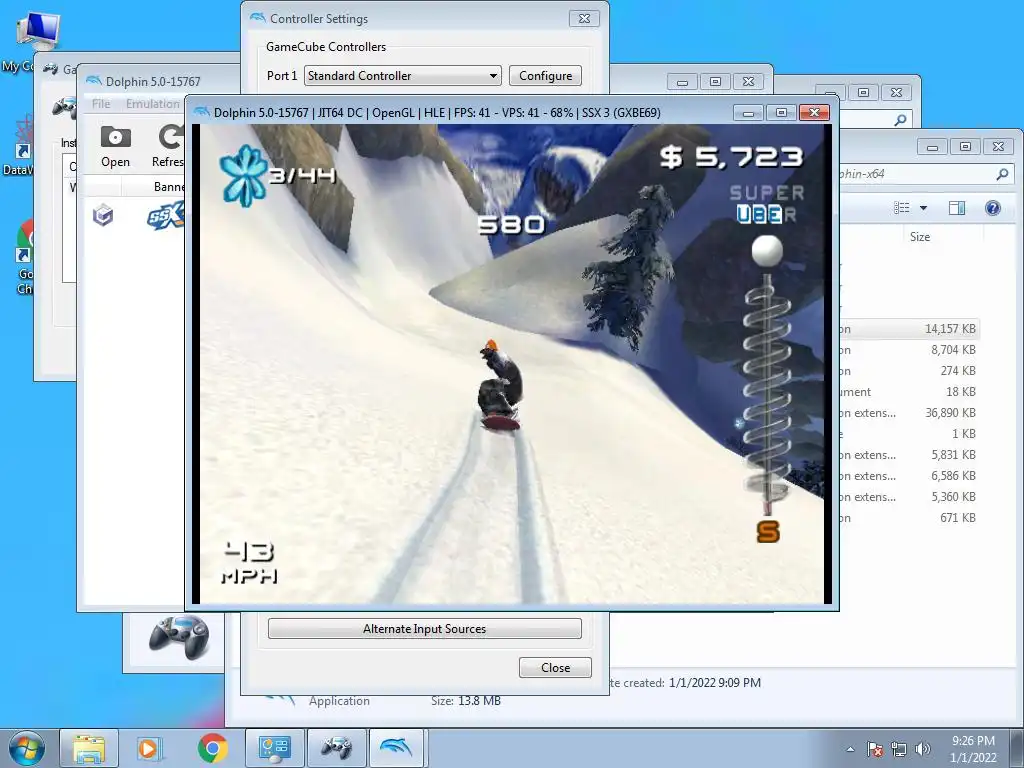
Task: Select the SSX game banner in list
Action: click(166, 216)
